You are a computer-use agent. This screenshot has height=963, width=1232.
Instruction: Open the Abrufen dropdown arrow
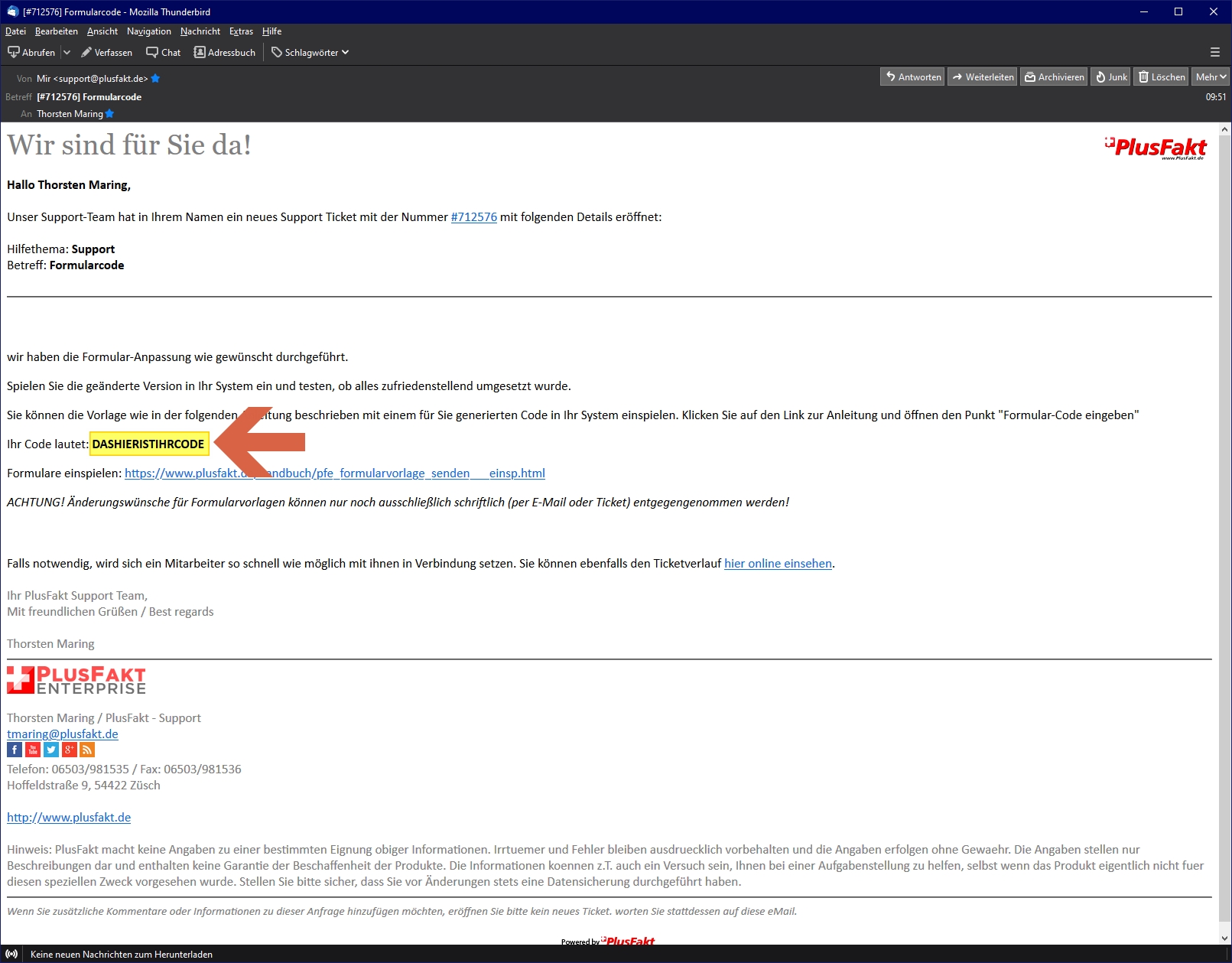point(67,53)
